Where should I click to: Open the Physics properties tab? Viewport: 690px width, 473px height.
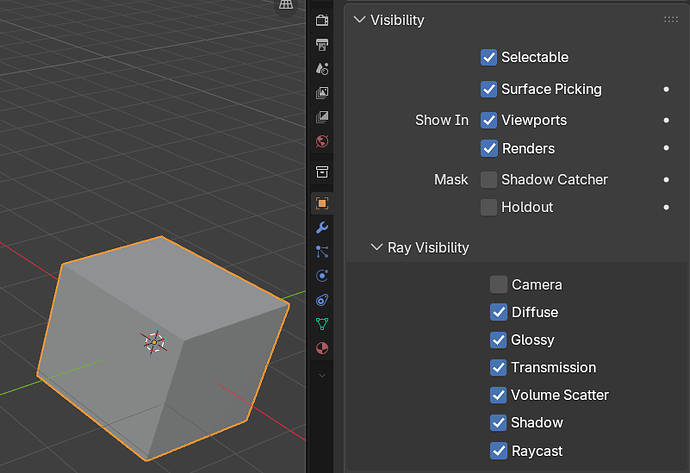coord(322,276)
